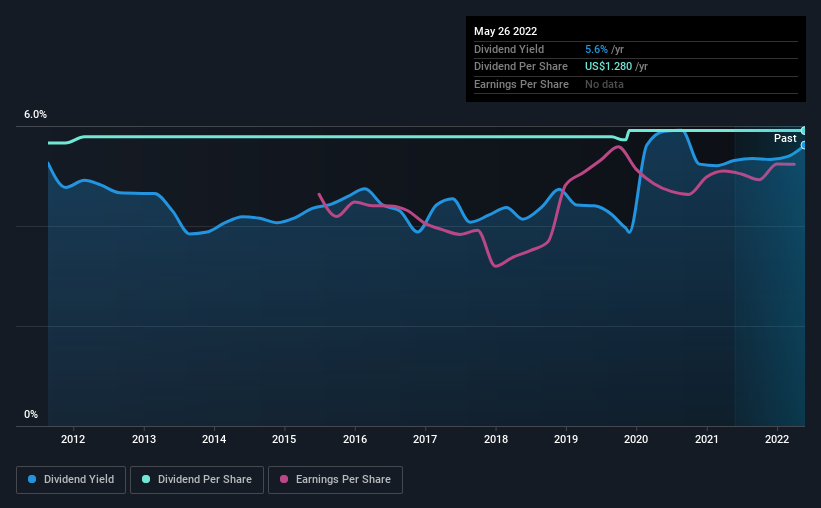Click the teal endpoint marker on chart

coord(803,130)
